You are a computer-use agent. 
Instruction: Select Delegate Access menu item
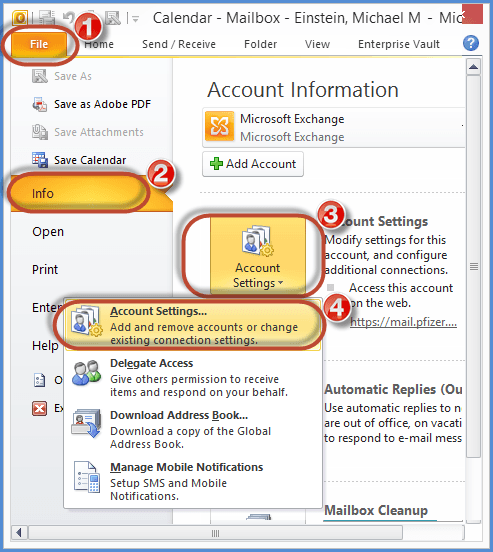(x=192, y=377)
